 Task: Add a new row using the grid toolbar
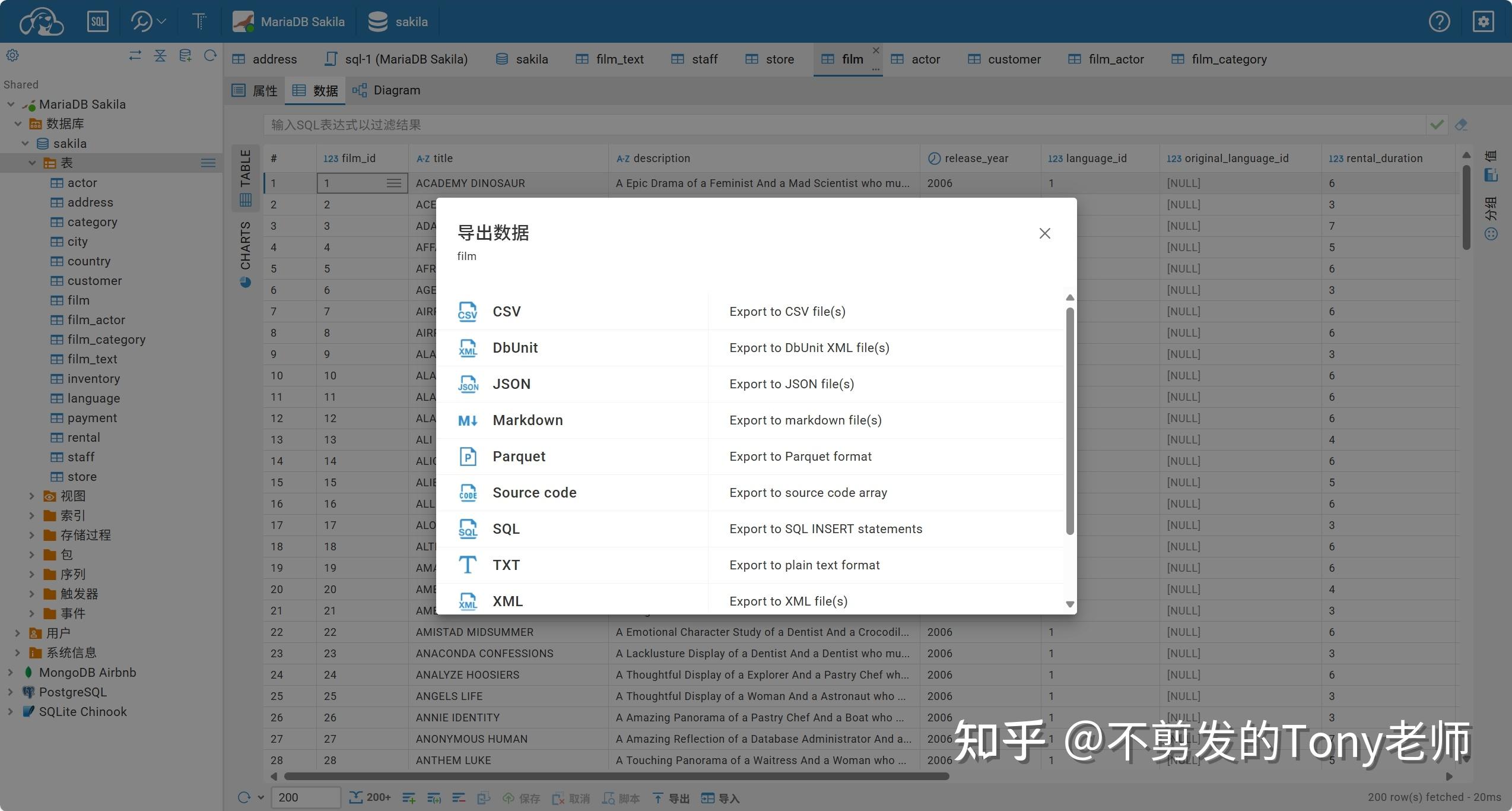409,798
